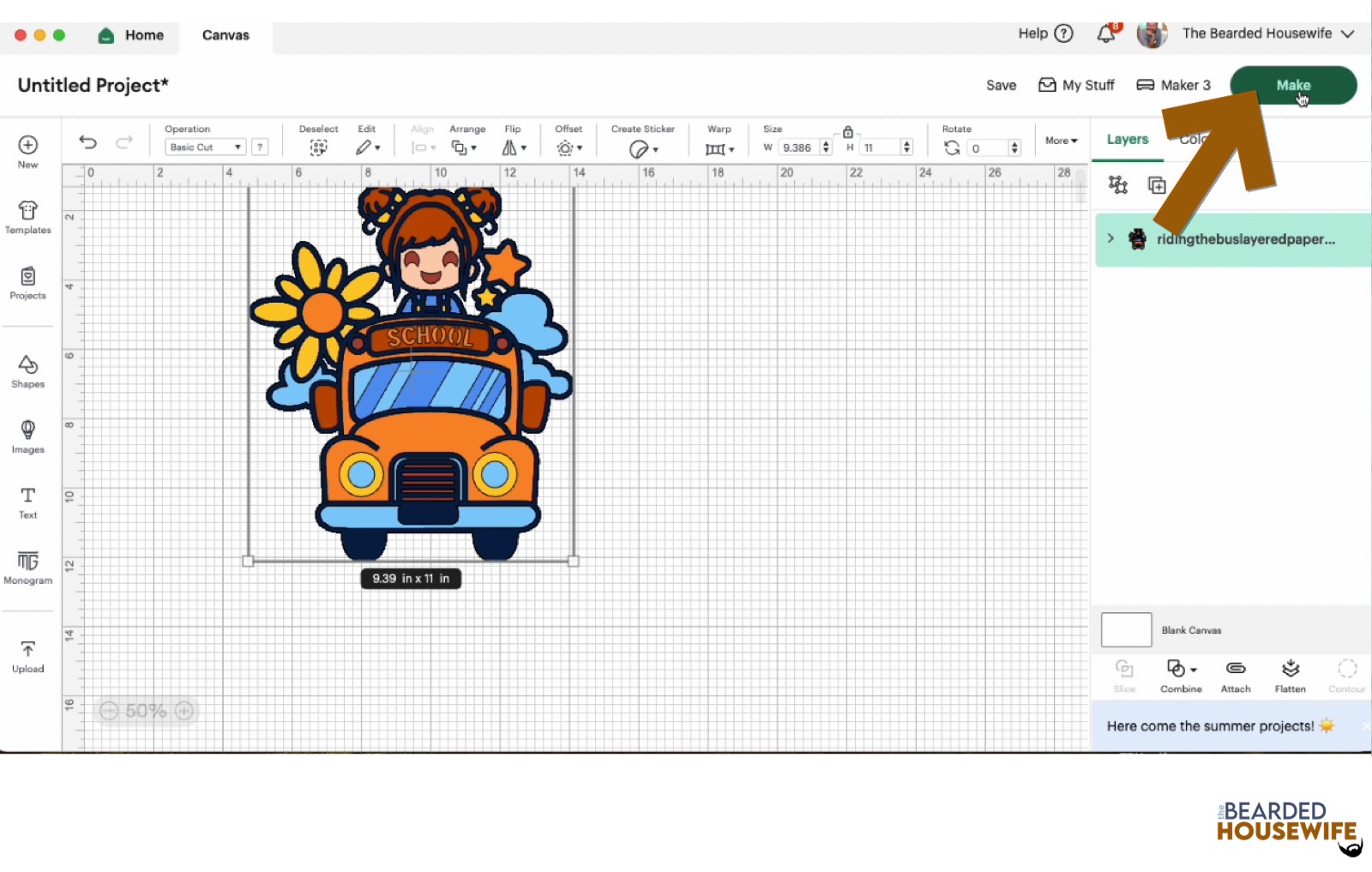Click the Undo arrow
Viewport: 1372px width, 872px height.
click(x=87, y=142)
